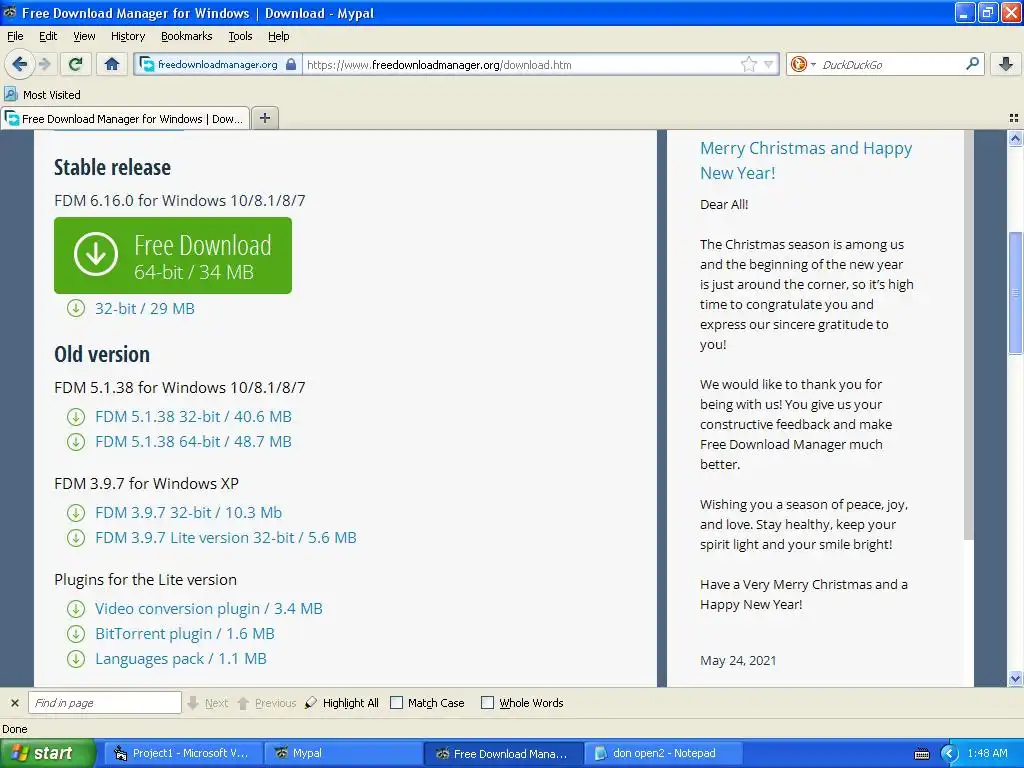Open the tab groups grid icon
Image resolution: width=1024 pixels, height=768 pixels.
[1014, 118]
